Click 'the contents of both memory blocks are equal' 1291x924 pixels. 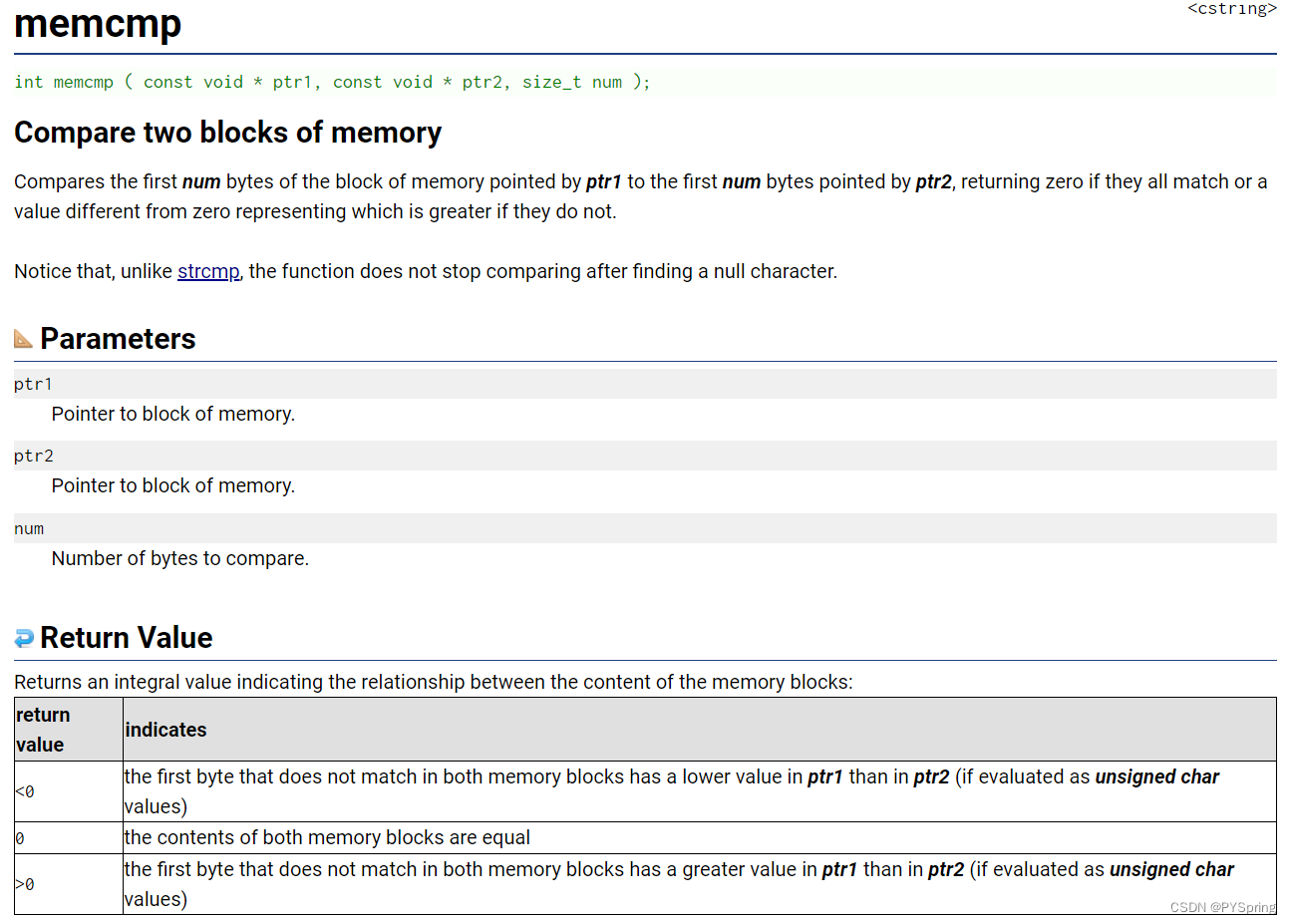pos(327,838)
